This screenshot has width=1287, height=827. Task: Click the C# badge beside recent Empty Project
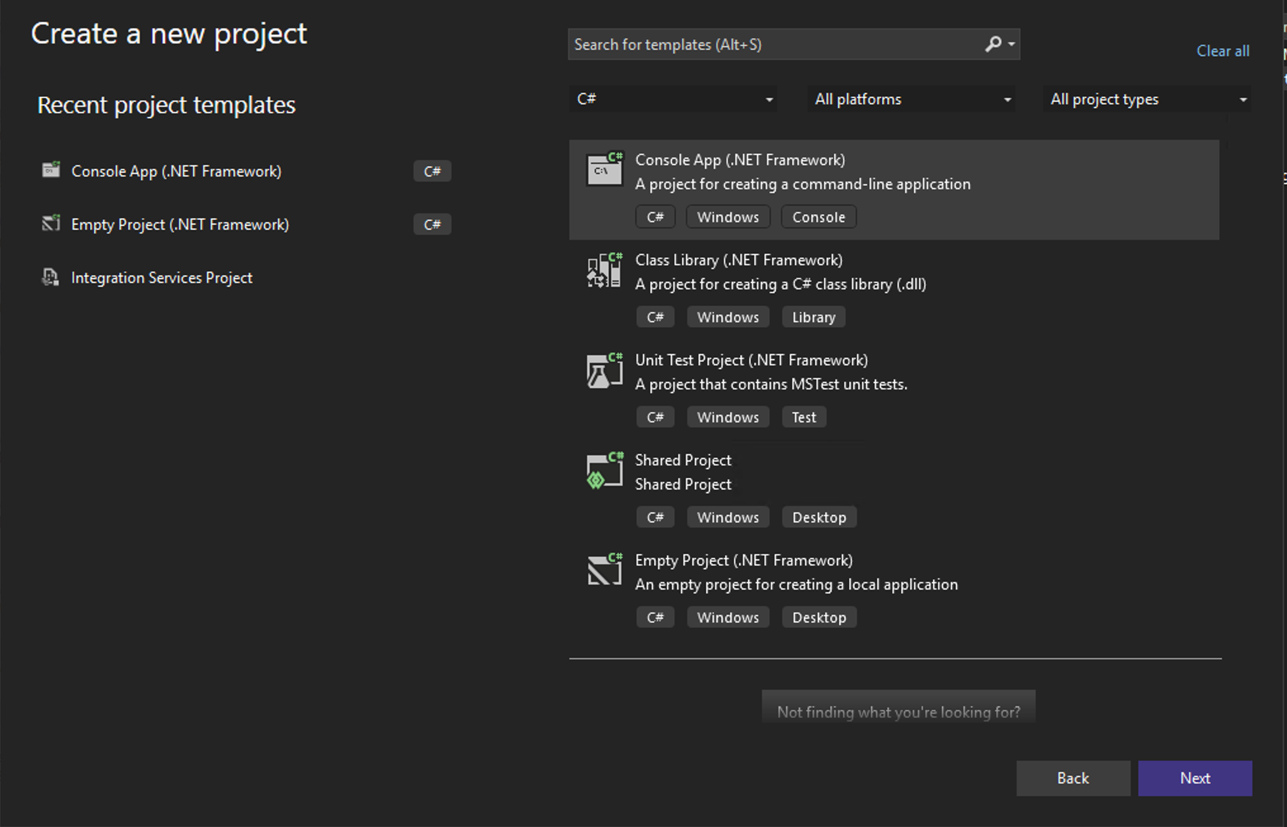pyautogui.click(x=432, y=224)
